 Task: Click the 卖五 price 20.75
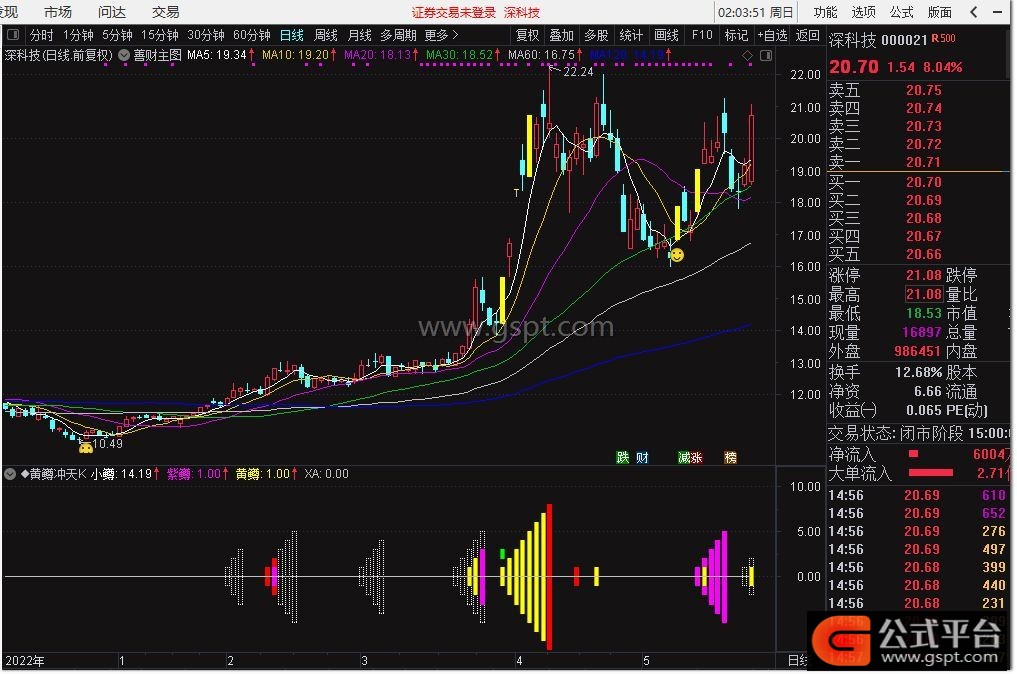tap(924, 90)
